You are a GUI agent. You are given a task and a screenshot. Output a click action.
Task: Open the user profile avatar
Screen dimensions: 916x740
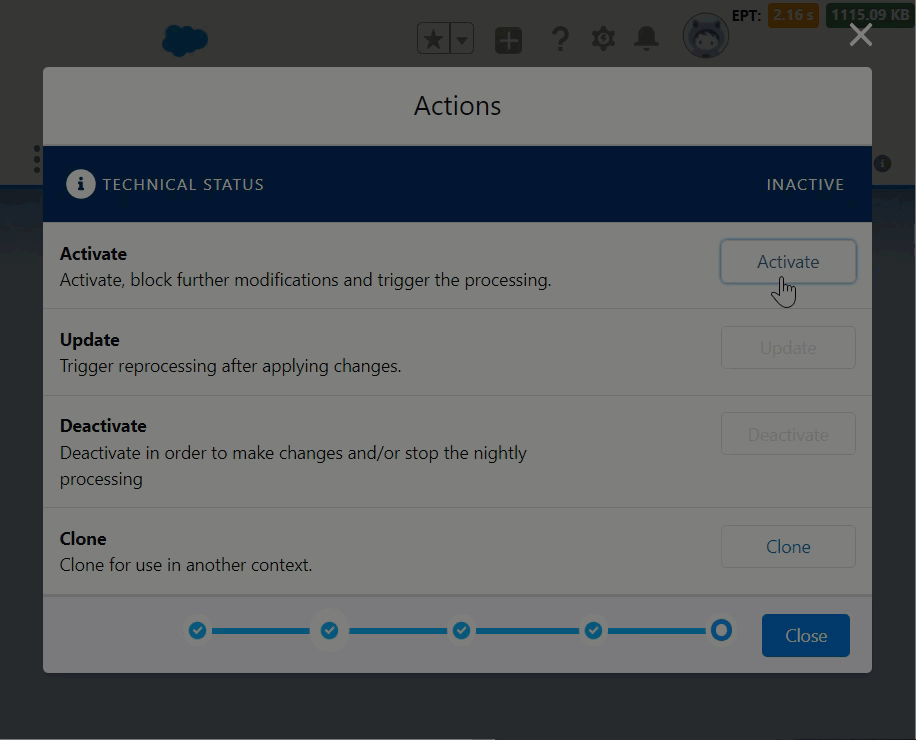pos(705,38)
